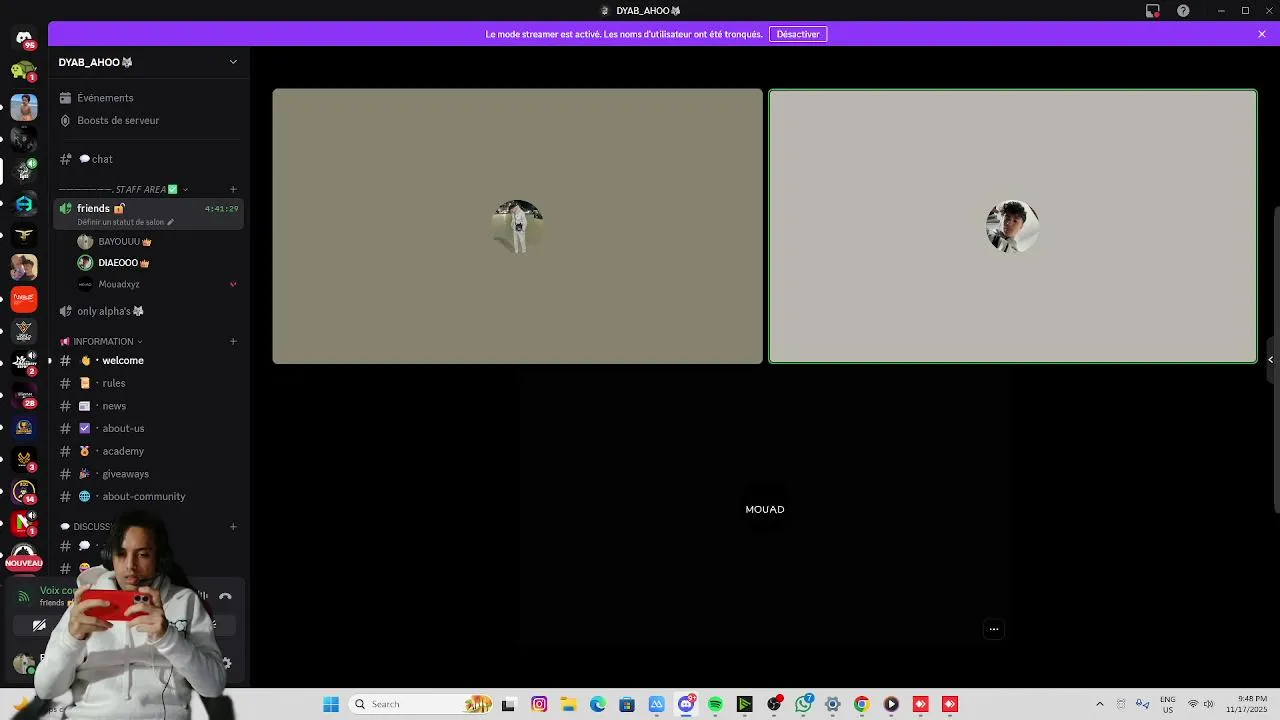
Task: Show the member list side arrow
Action: pos(1271,360)
